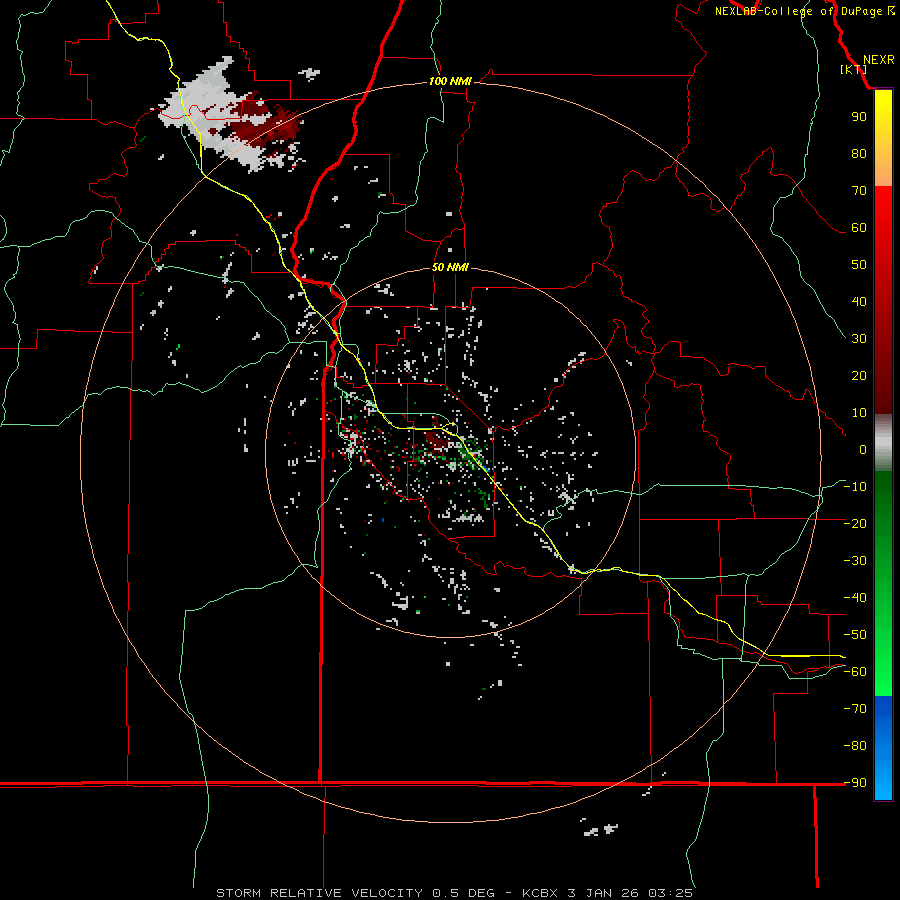Click the -20 value on velocity scale
This screenshot has height=900, width=900.
click(x=855, y=523)
